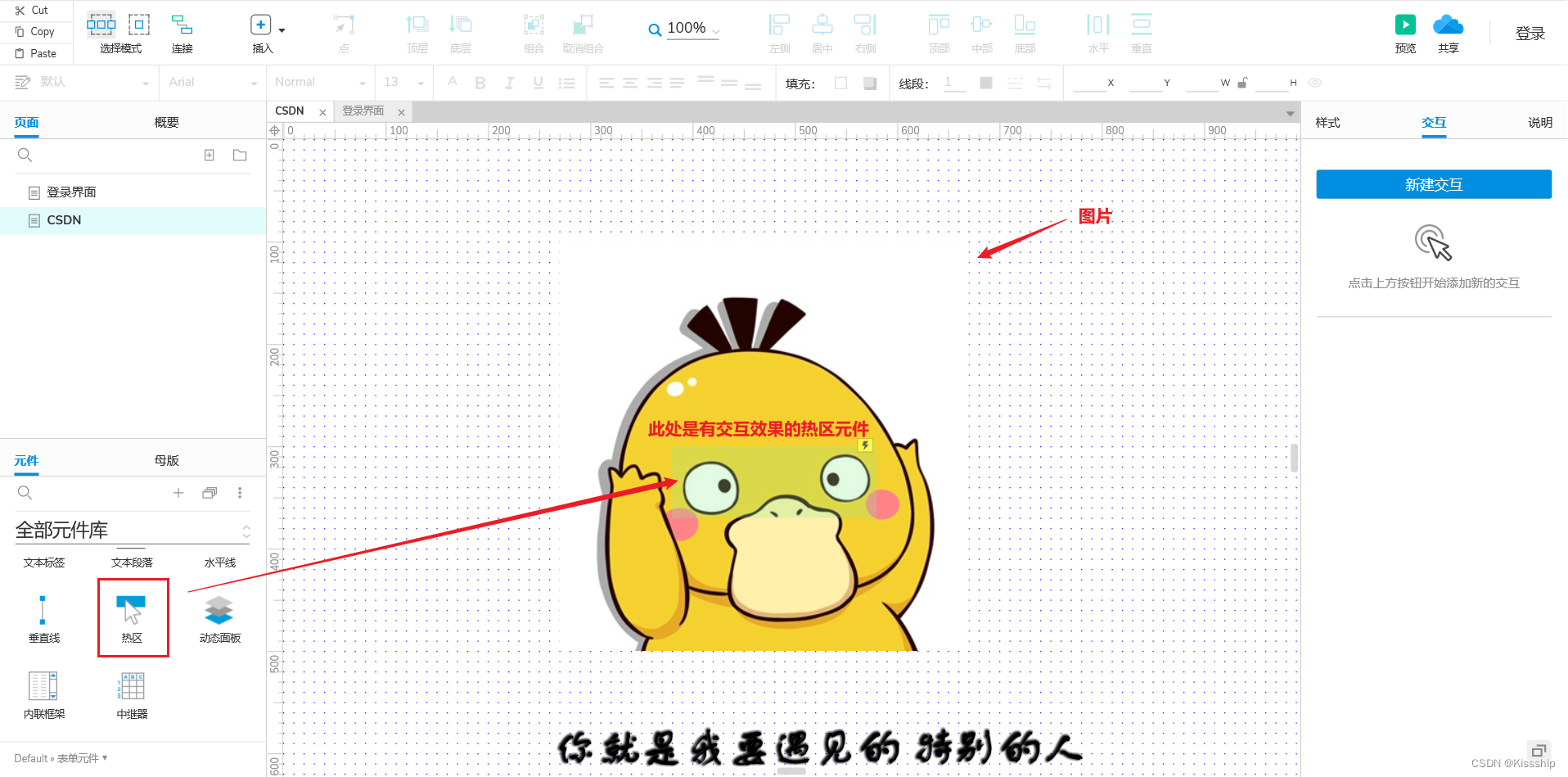Click the 右侧 align right icon

[x=865, y=25]
